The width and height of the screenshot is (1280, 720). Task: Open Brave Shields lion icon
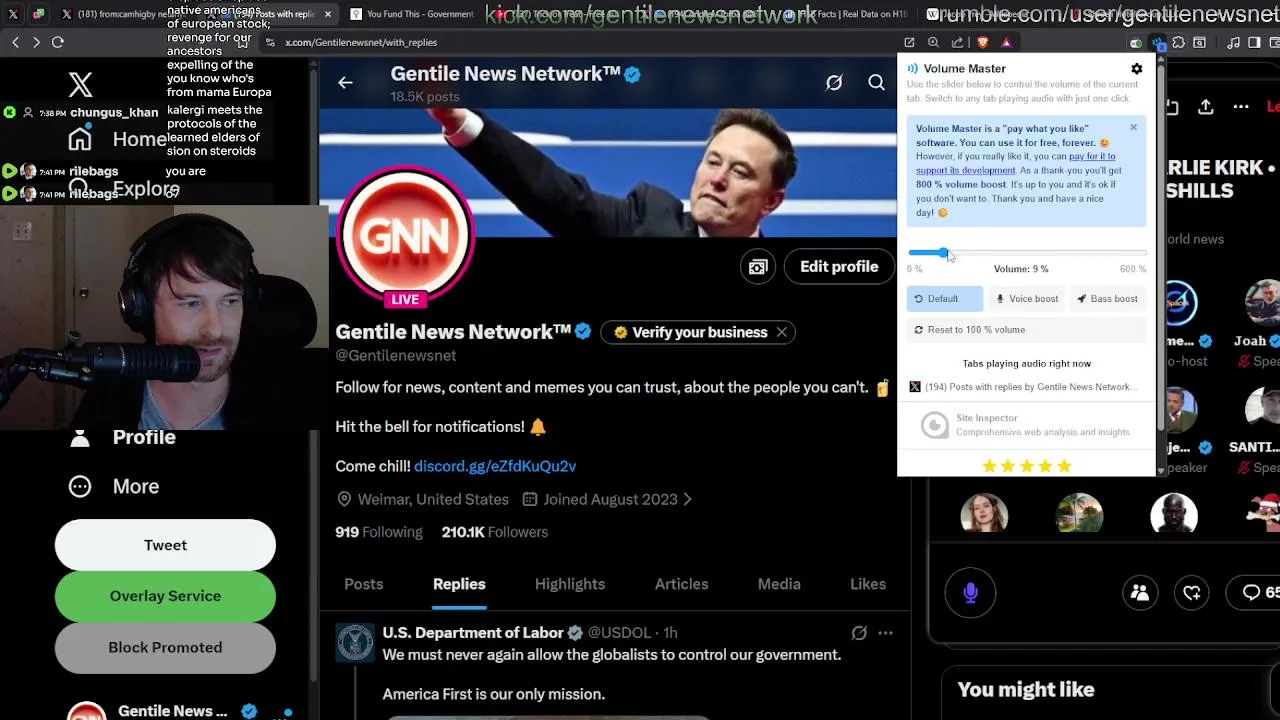tap(983, 43)
